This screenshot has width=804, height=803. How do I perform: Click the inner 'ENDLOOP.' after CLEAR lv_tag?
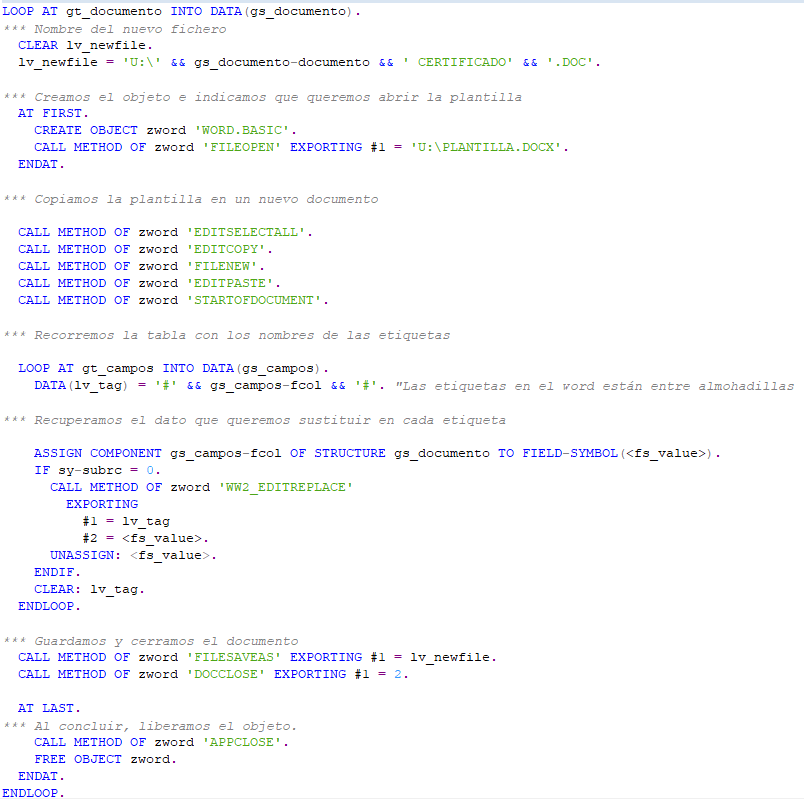[x=49, y=606]
